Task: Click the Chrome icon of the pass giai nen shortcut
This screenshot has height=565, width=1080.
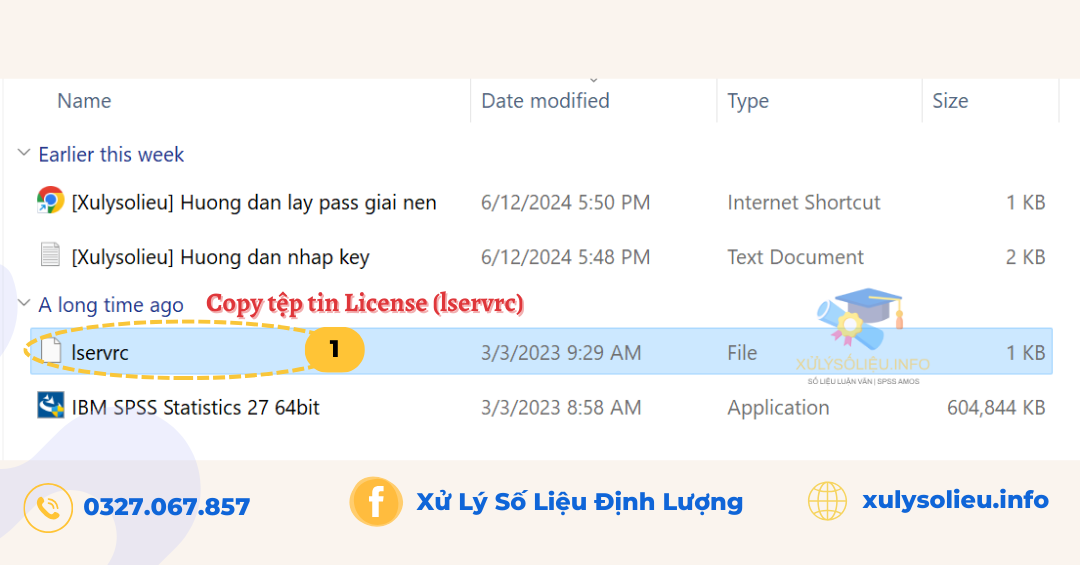Action: pyautogui.click(x=50, y=201)
